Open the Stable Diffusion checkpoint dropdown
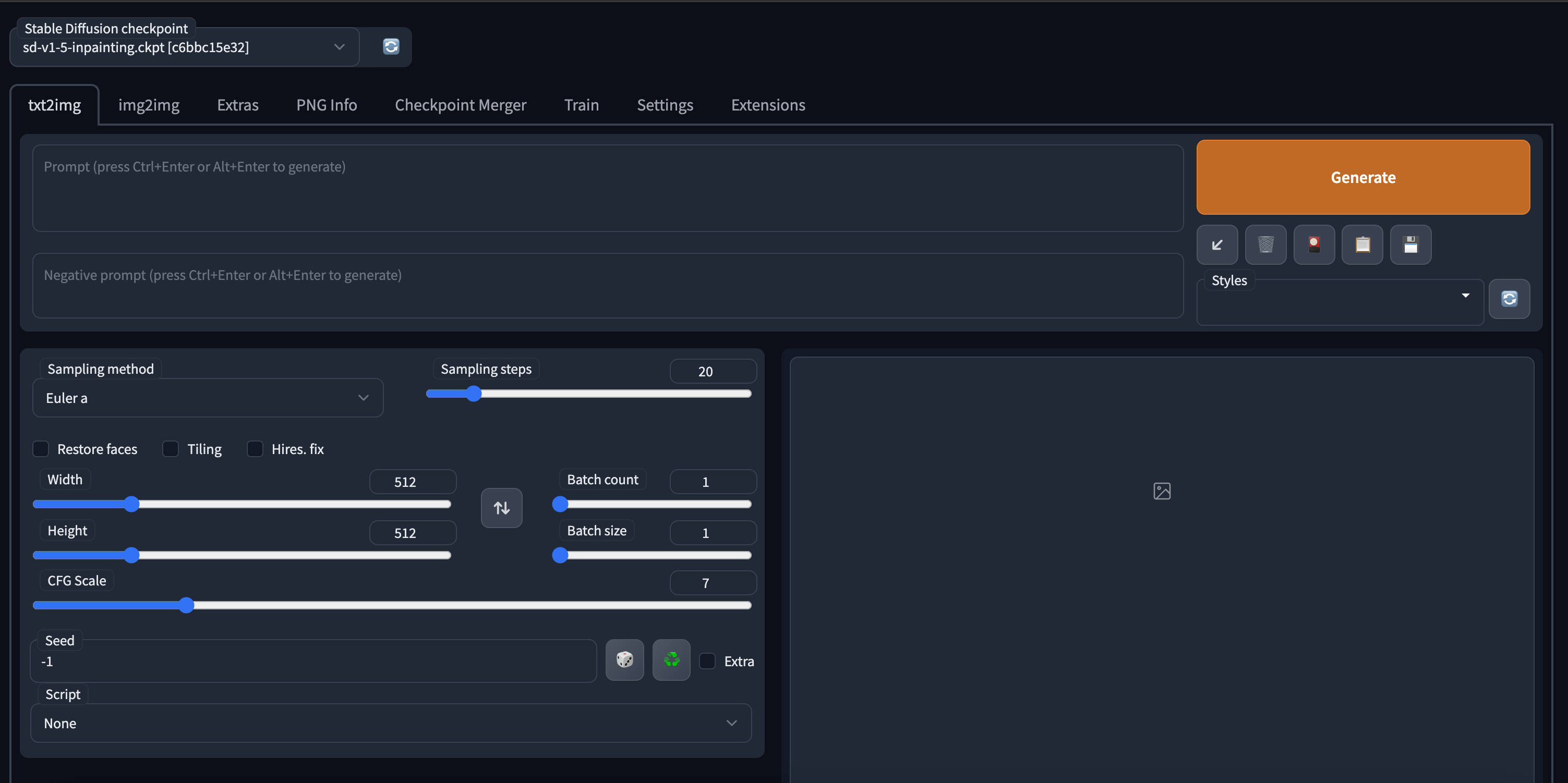The height and width of the screenshot is (783, 1568). (184, 47)
